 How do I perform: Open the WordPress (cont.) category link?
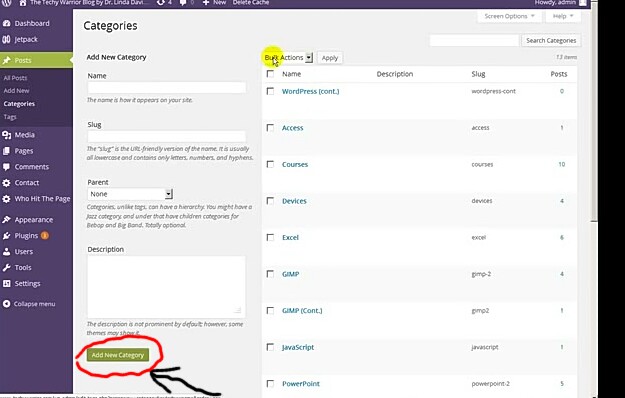tap(311, 91)
